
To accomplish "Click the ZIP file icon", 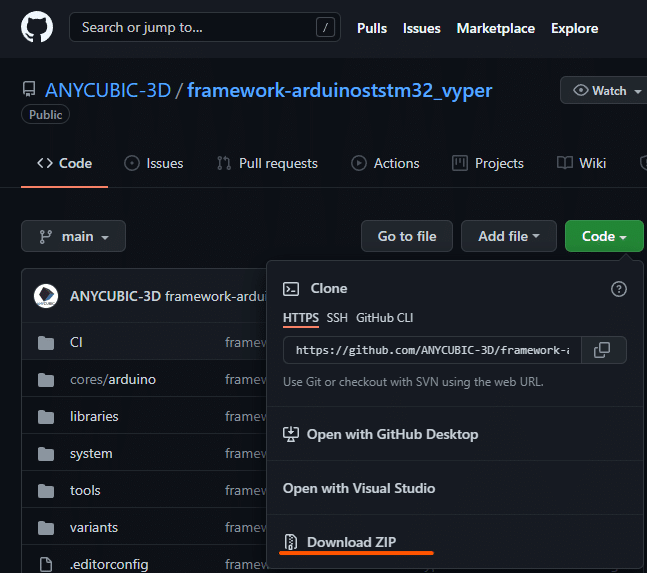I will click(x=291, y=542).
